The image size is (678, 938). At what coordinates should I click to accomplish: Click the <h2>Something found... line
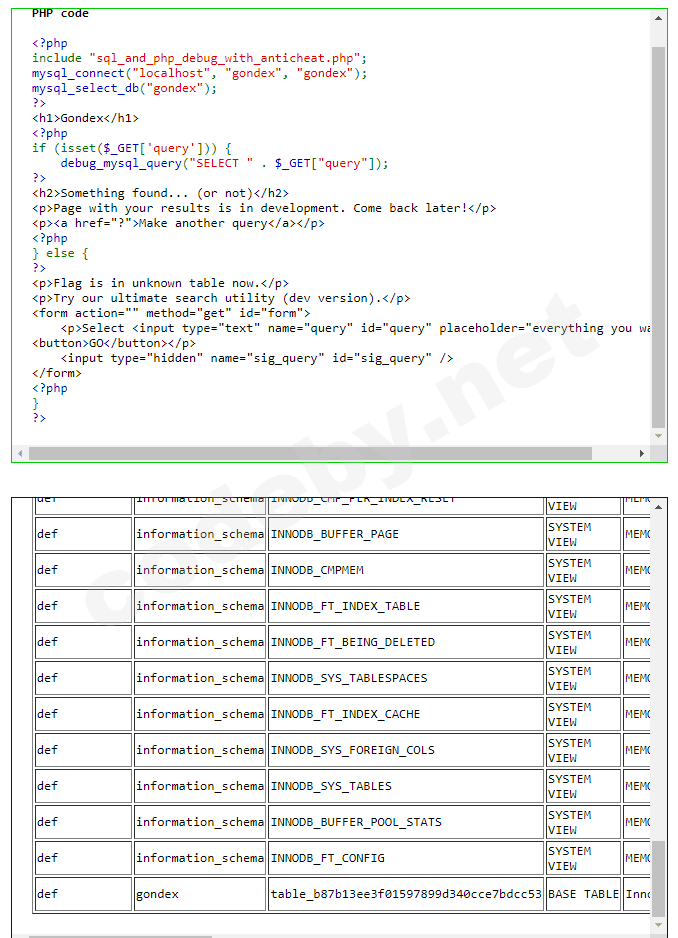pyautogui.click(x=160, y=193)
